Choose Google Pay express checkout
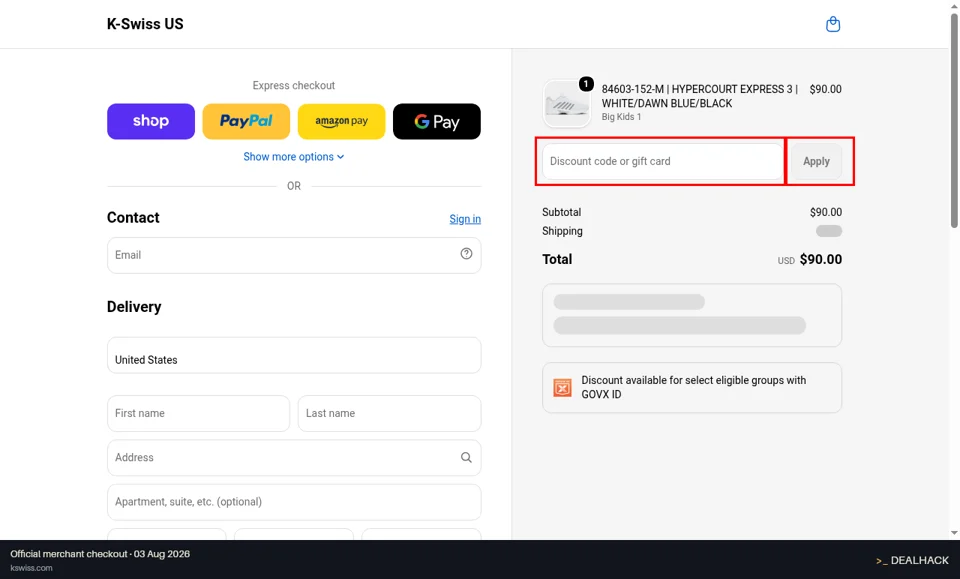Screen dimensions: 960x579 point(437,121)
